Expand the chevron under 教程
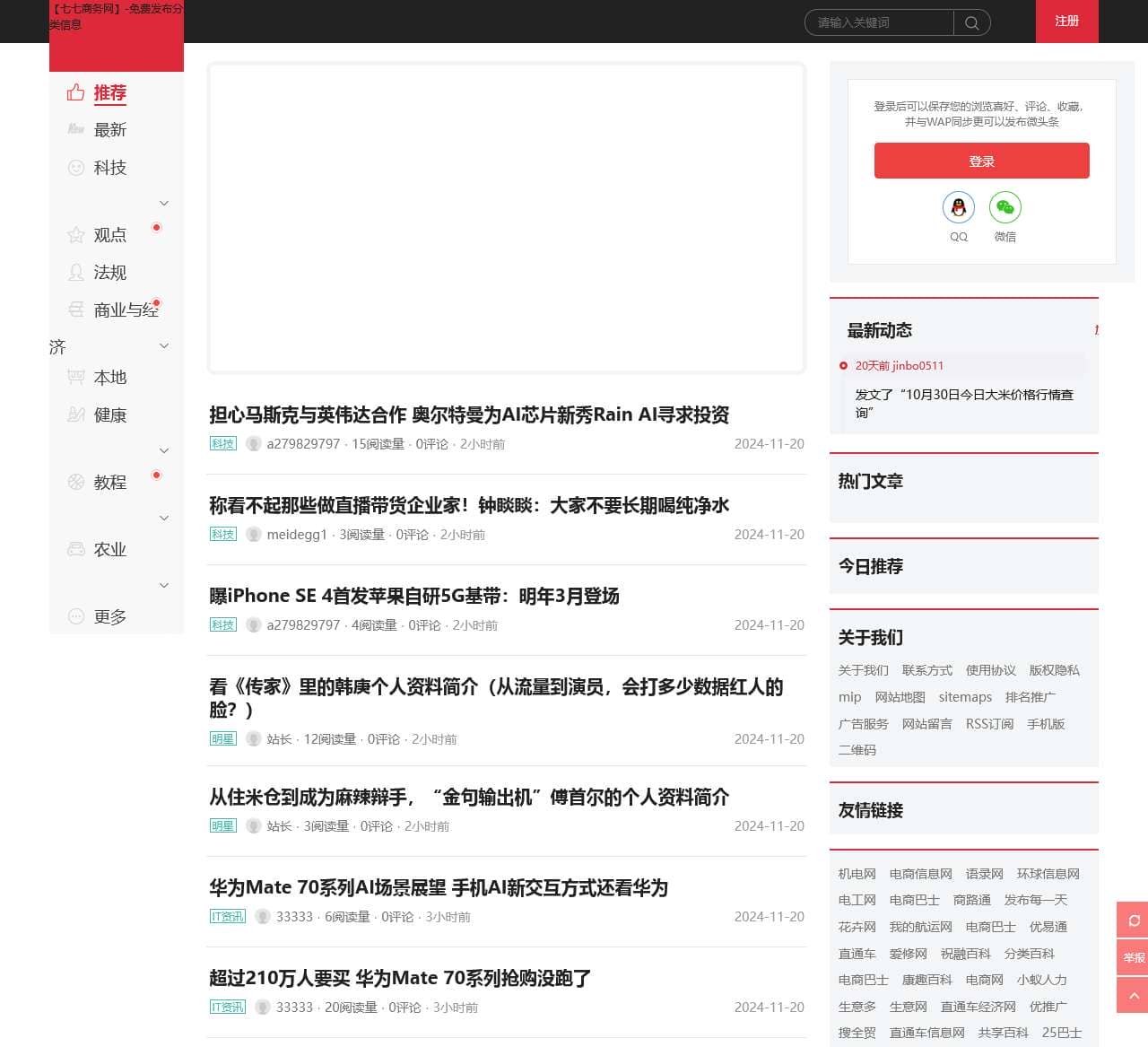The width and height of the screenshot is (1148, 1047). [x=164, y=518]
